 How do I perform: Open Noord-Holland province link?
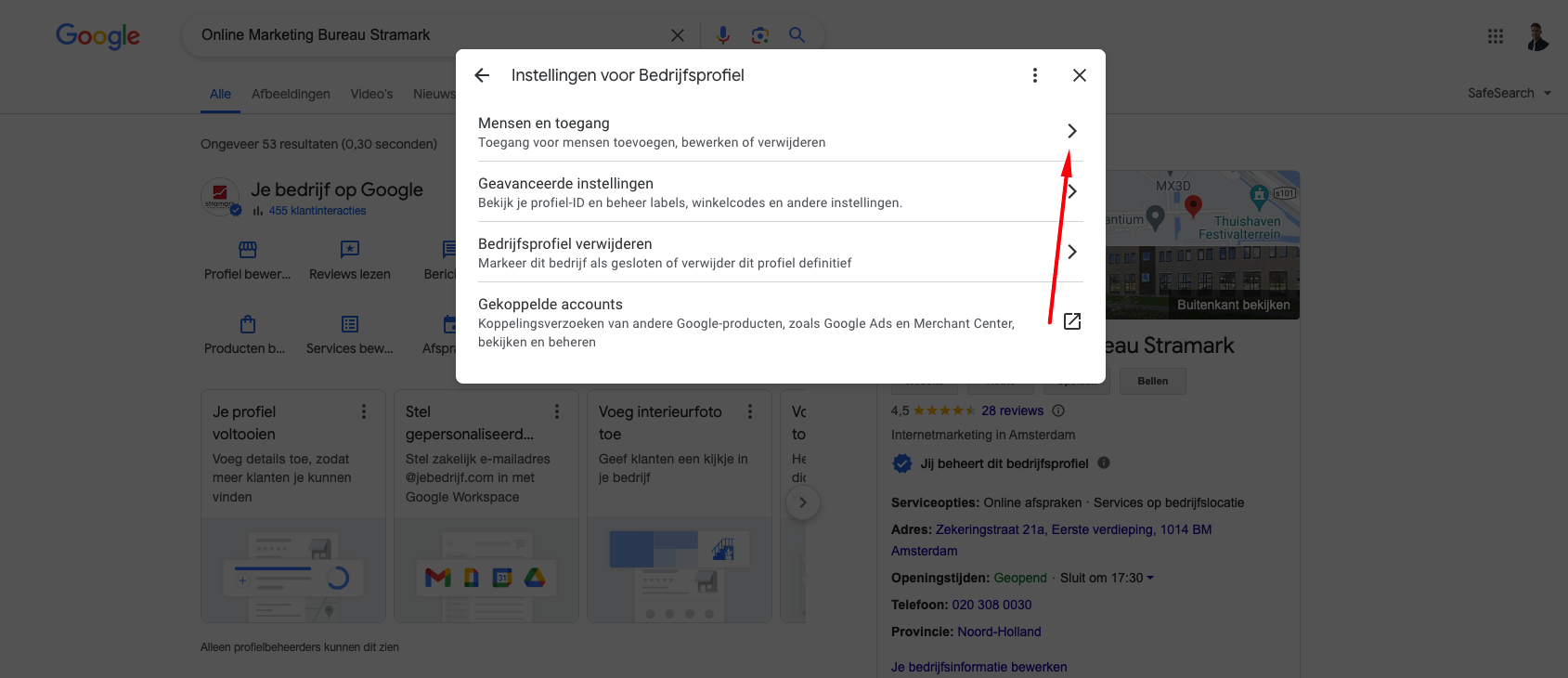(x=999, y=632)
